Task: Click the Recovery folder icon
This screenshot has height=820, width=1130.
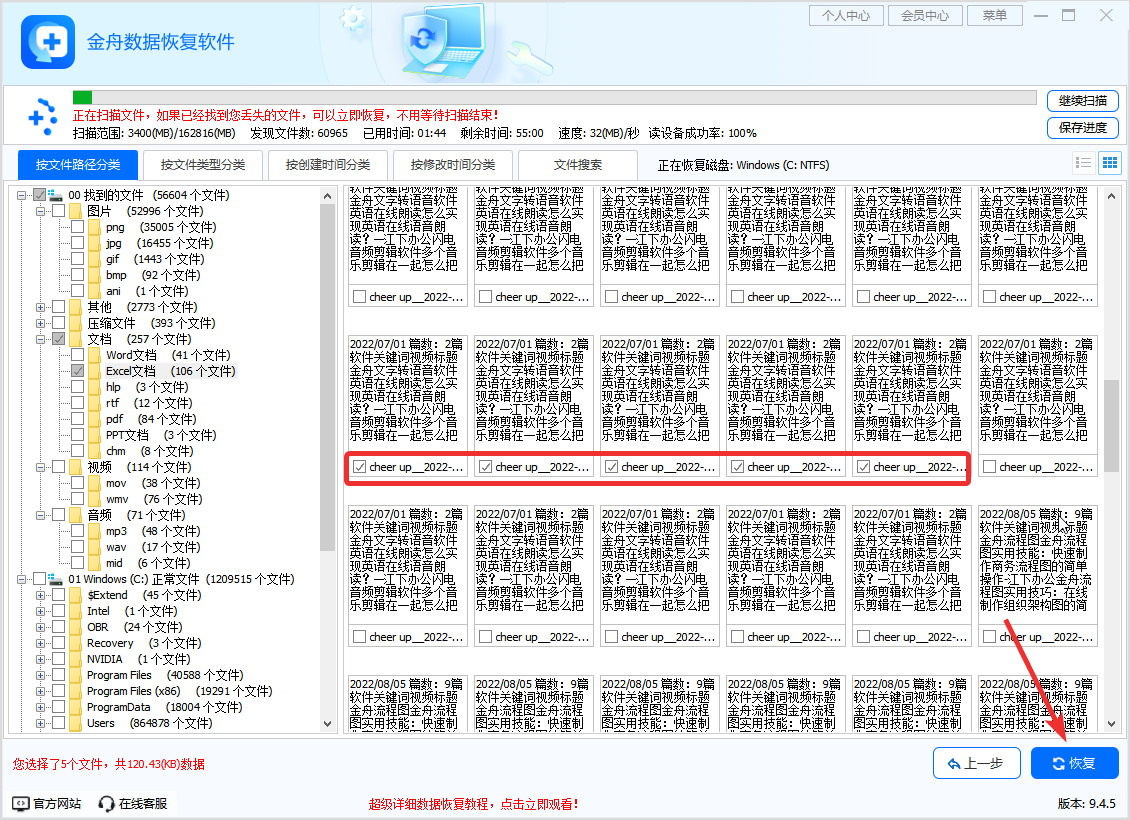Action: [76, 643]
